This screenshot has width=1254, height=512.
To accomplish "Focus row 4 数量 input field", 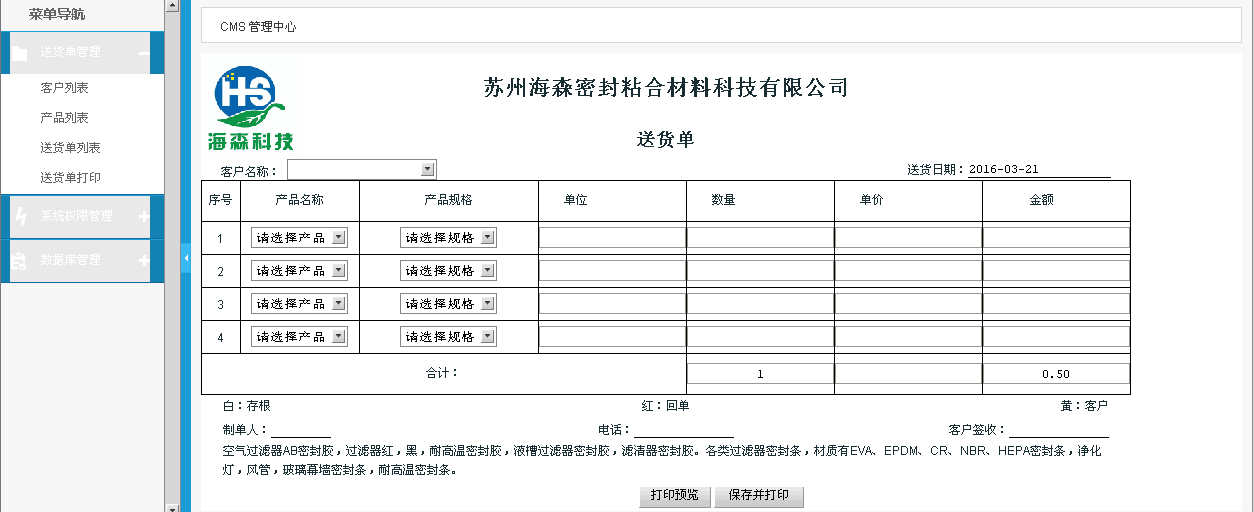I will point(760,337).
